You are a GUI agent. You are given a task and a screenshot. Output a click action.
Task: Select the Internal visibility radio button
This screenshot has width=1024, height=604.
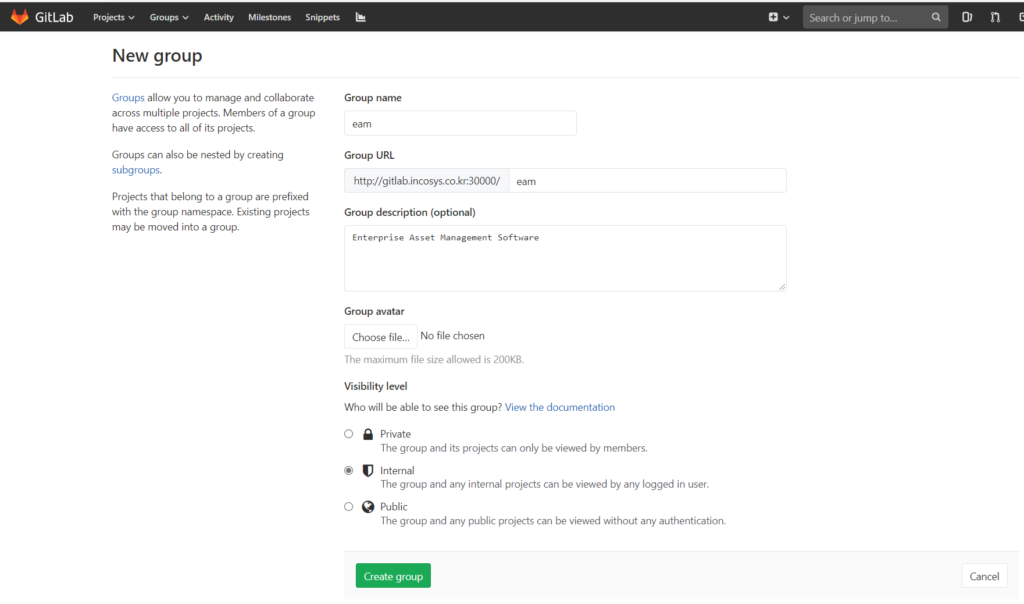(349, 470)
